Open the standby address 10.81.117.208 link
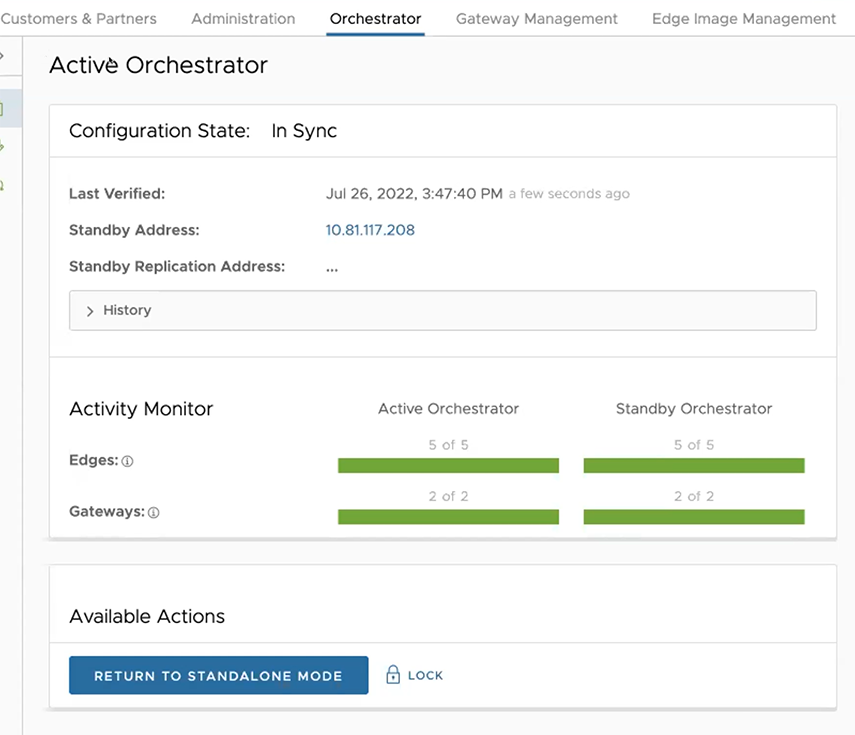Viewport: 855px width, 735px height. click(370, 229)
